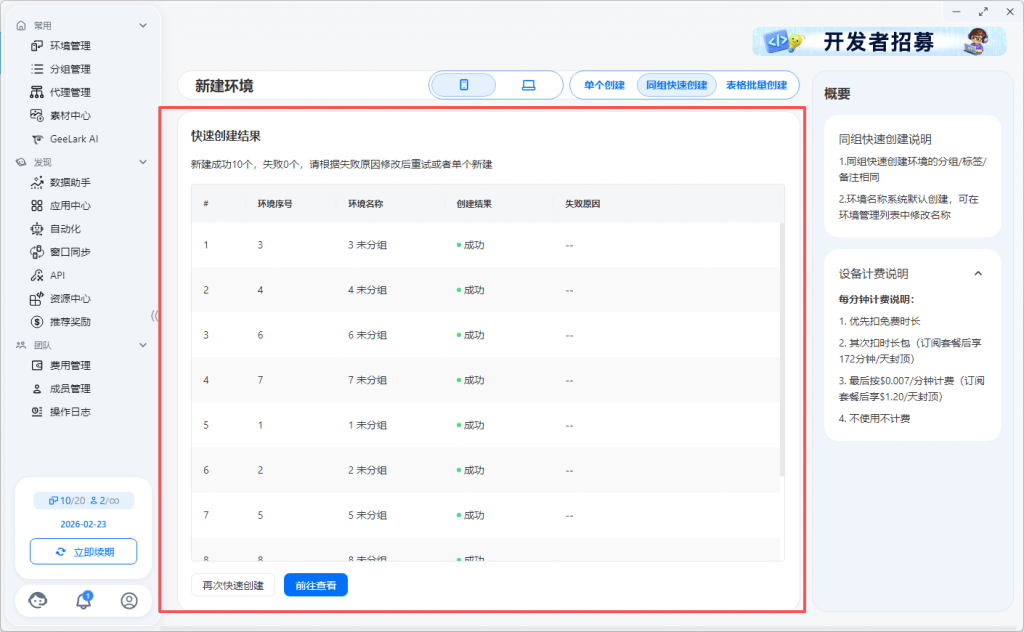Viewport: 1024px width, 632px height.
Task: Open the user profile account icon
Action: [x=129, y=600]
